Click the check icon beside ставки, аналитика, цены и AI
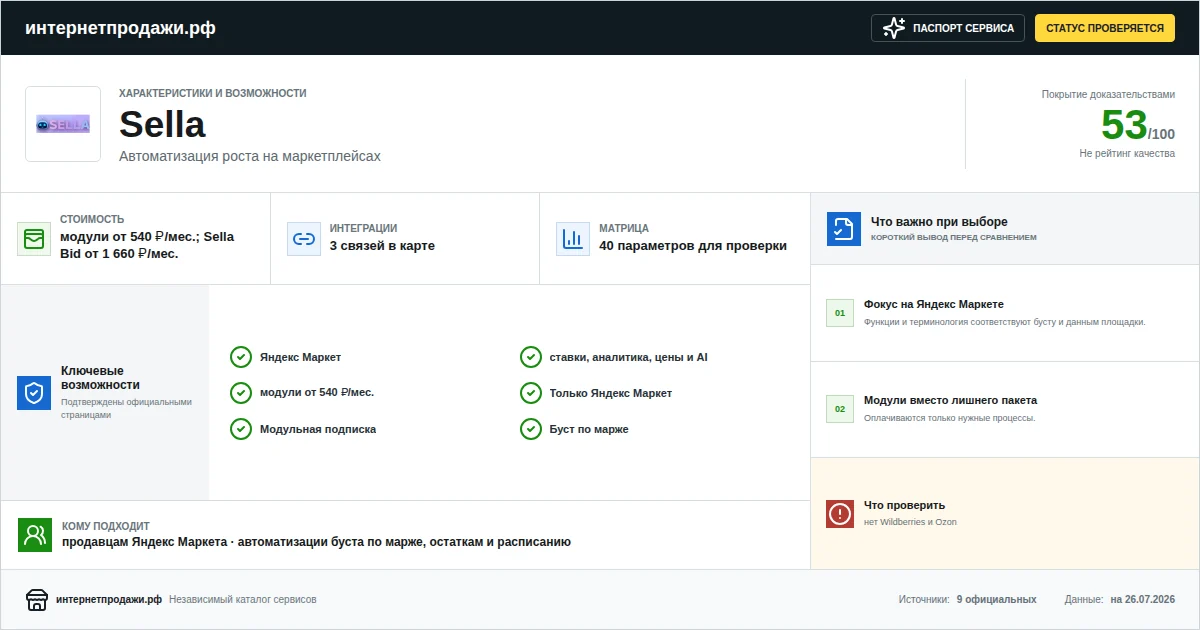The image size is (1200, 630). [531, 357]
